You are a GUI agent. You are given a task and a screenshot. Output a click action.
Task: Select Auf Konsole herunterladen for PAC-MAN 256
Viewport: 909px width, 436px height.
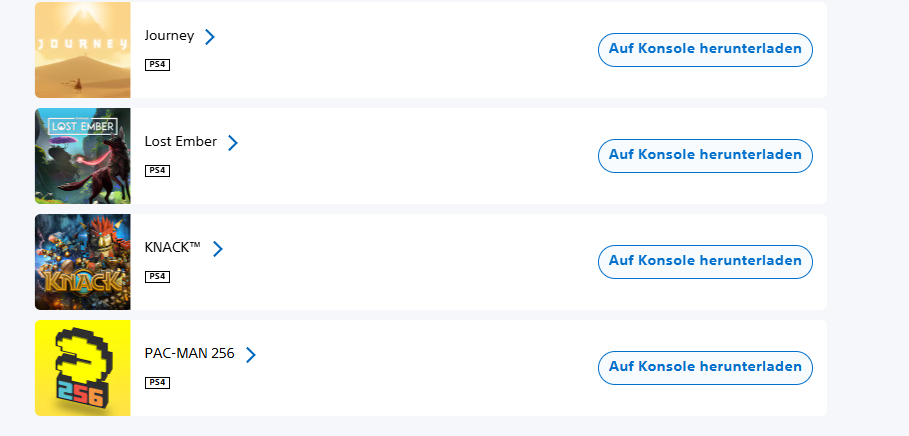pos(705,368)
